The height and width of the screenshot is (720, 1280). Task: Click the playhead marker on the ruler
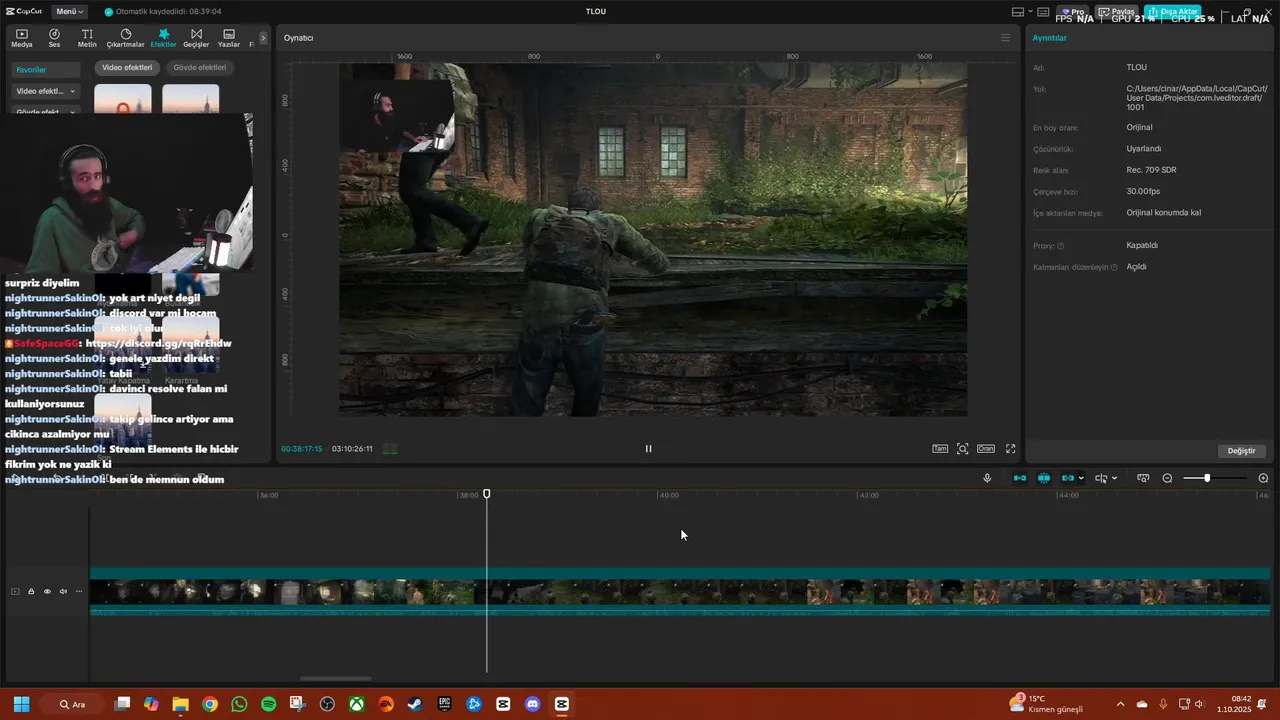point(487,494)
